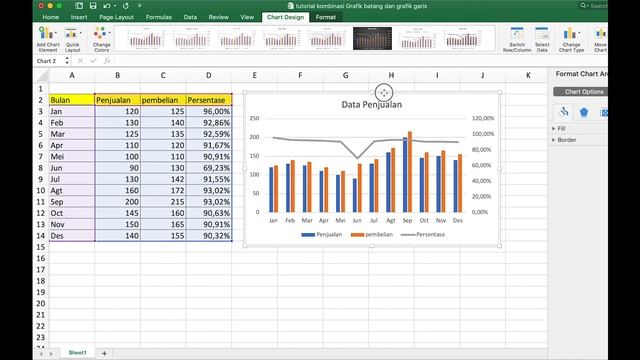Undo the last action
Screen dimensions: 640x360
pos(107,6)
